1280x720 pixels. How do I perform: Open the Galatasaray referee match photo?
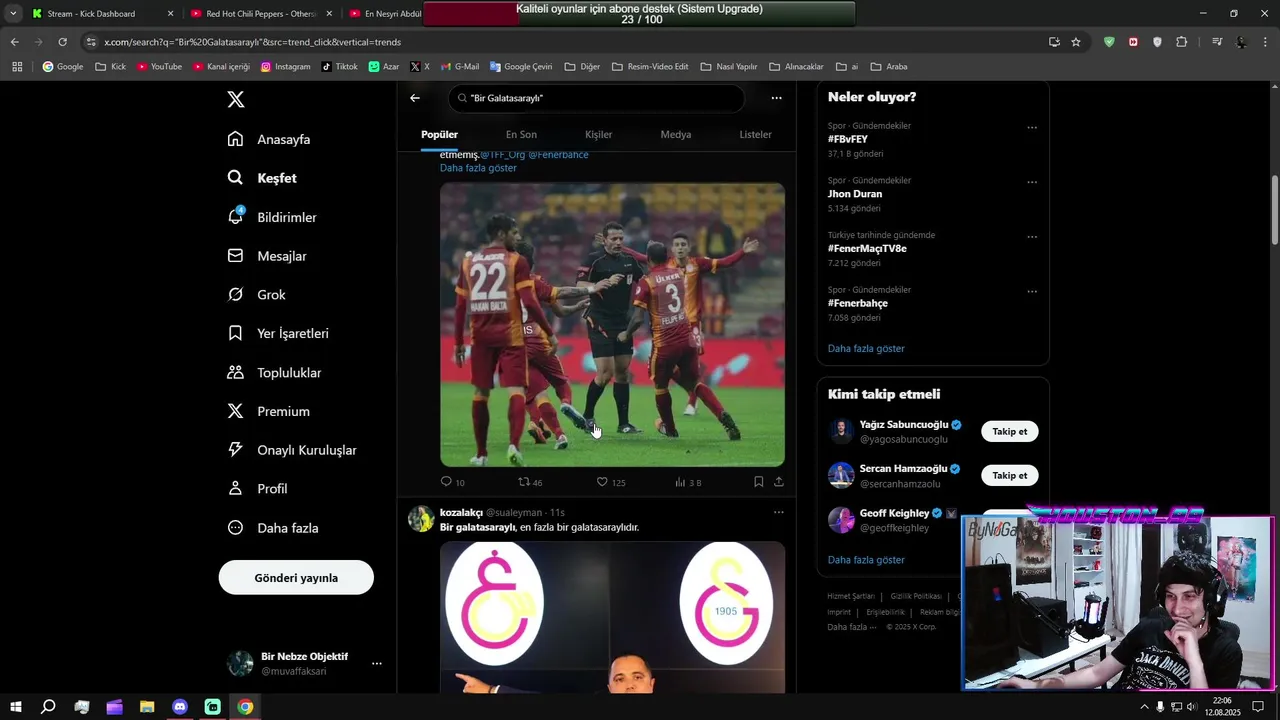coord(612,324)
